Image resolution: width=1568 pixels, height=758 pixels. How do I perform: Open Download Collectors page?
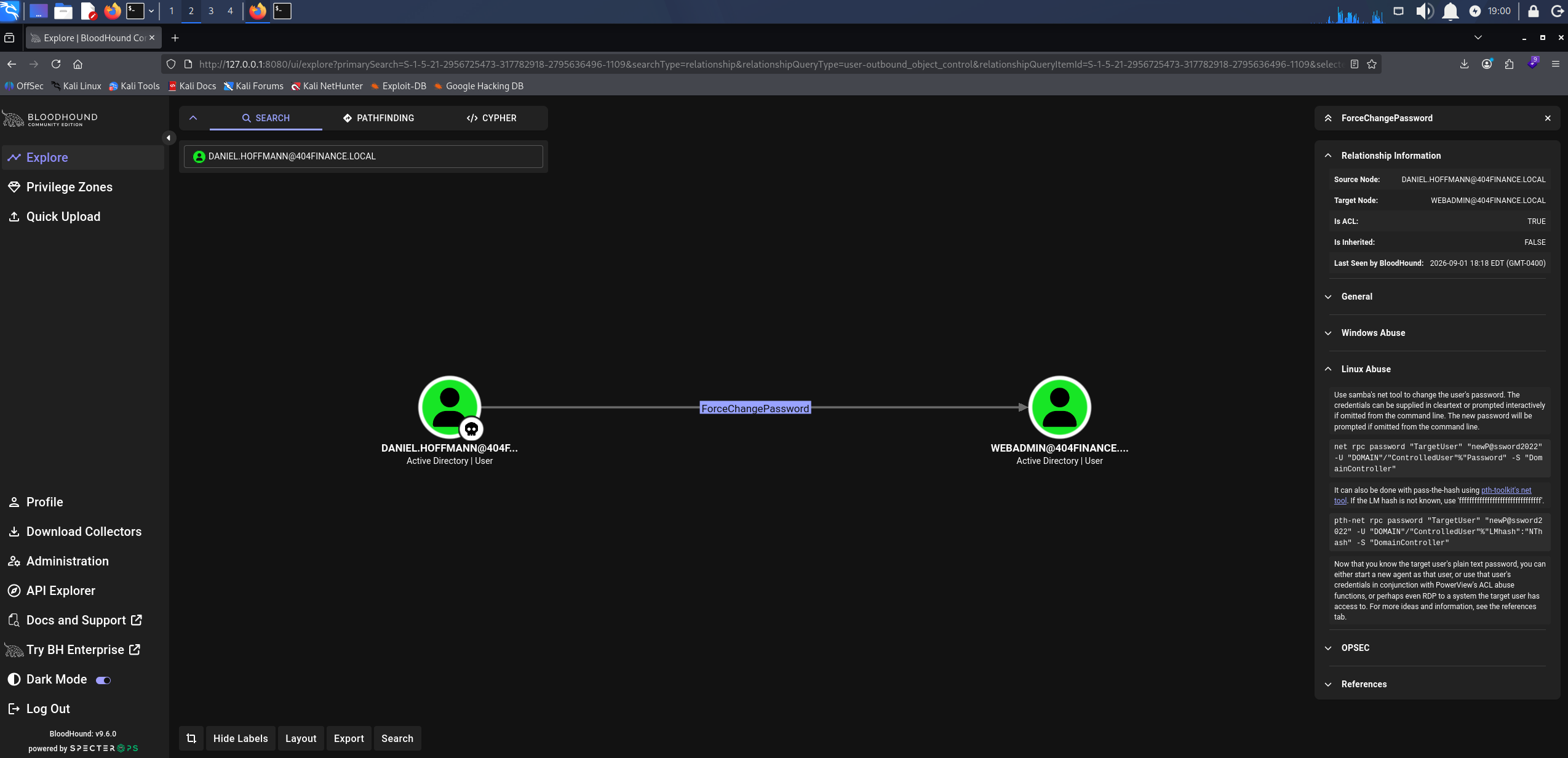click(83, 532)
